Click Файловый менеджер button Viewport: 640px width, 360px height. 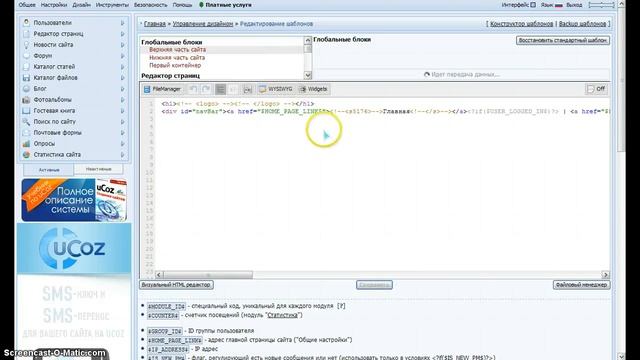(582, 285)
